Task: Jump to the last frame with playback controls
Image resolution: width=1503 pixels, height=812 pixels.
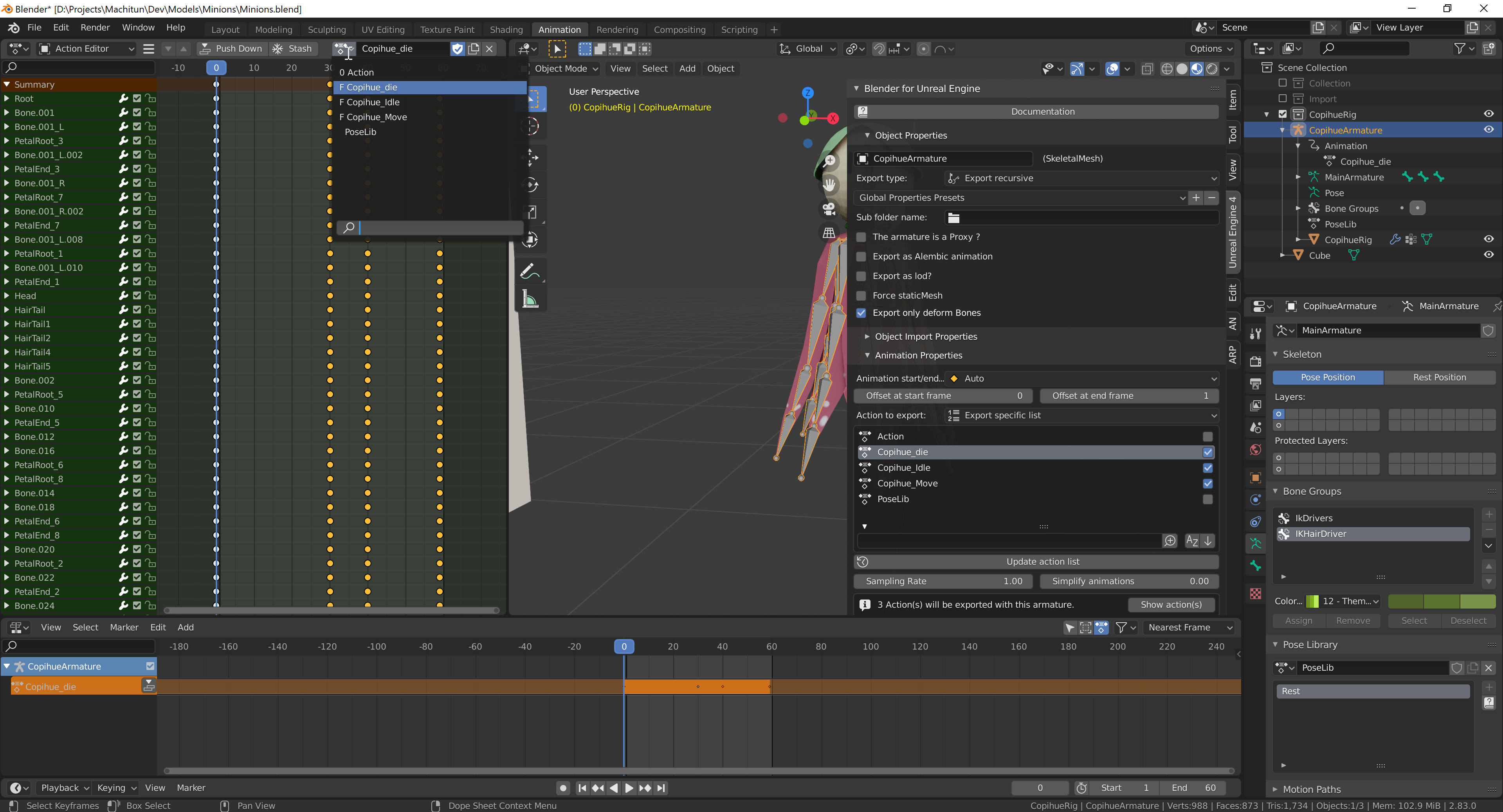Action: click(661, 787)
